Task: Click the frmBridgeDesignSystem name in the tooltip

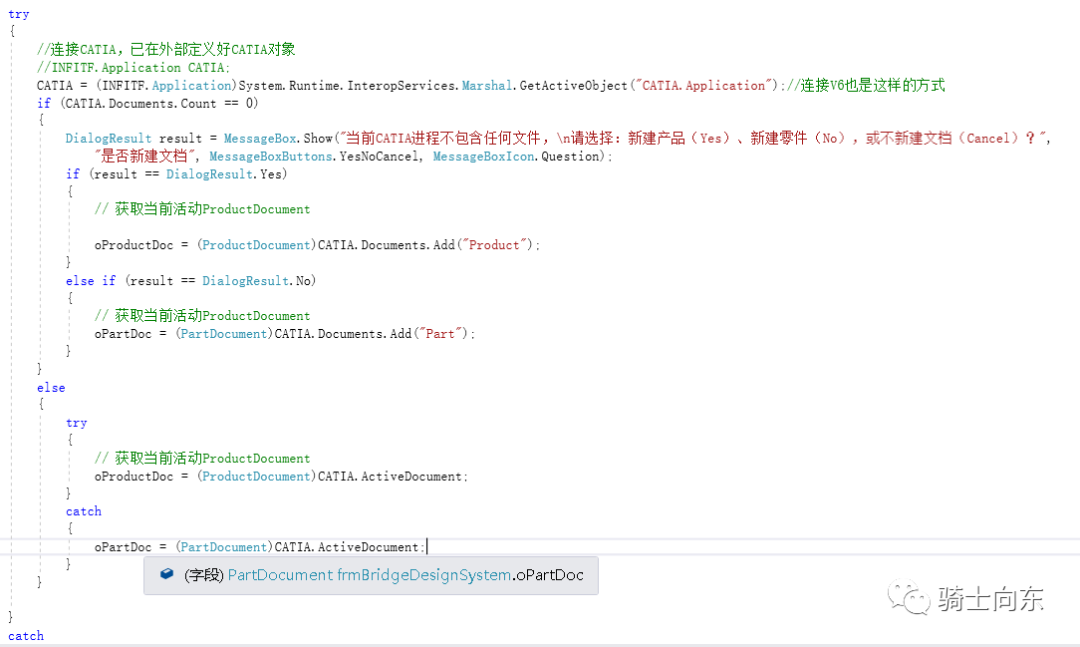Action: pos(424,575)
